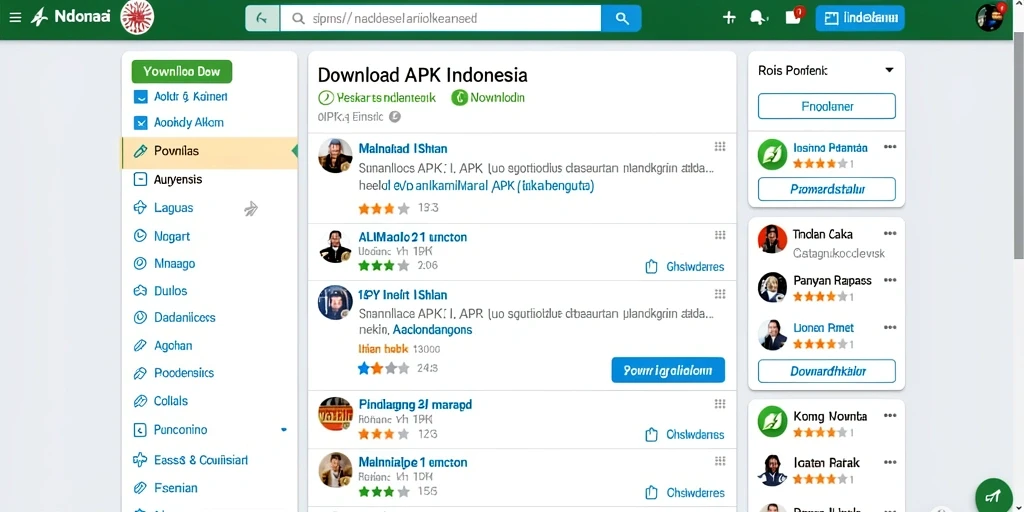The width and height of the screenshot is (1024, 512).
Task: Click the star rating of 1PY Inelrt IShtan
Action: [384, 368]
